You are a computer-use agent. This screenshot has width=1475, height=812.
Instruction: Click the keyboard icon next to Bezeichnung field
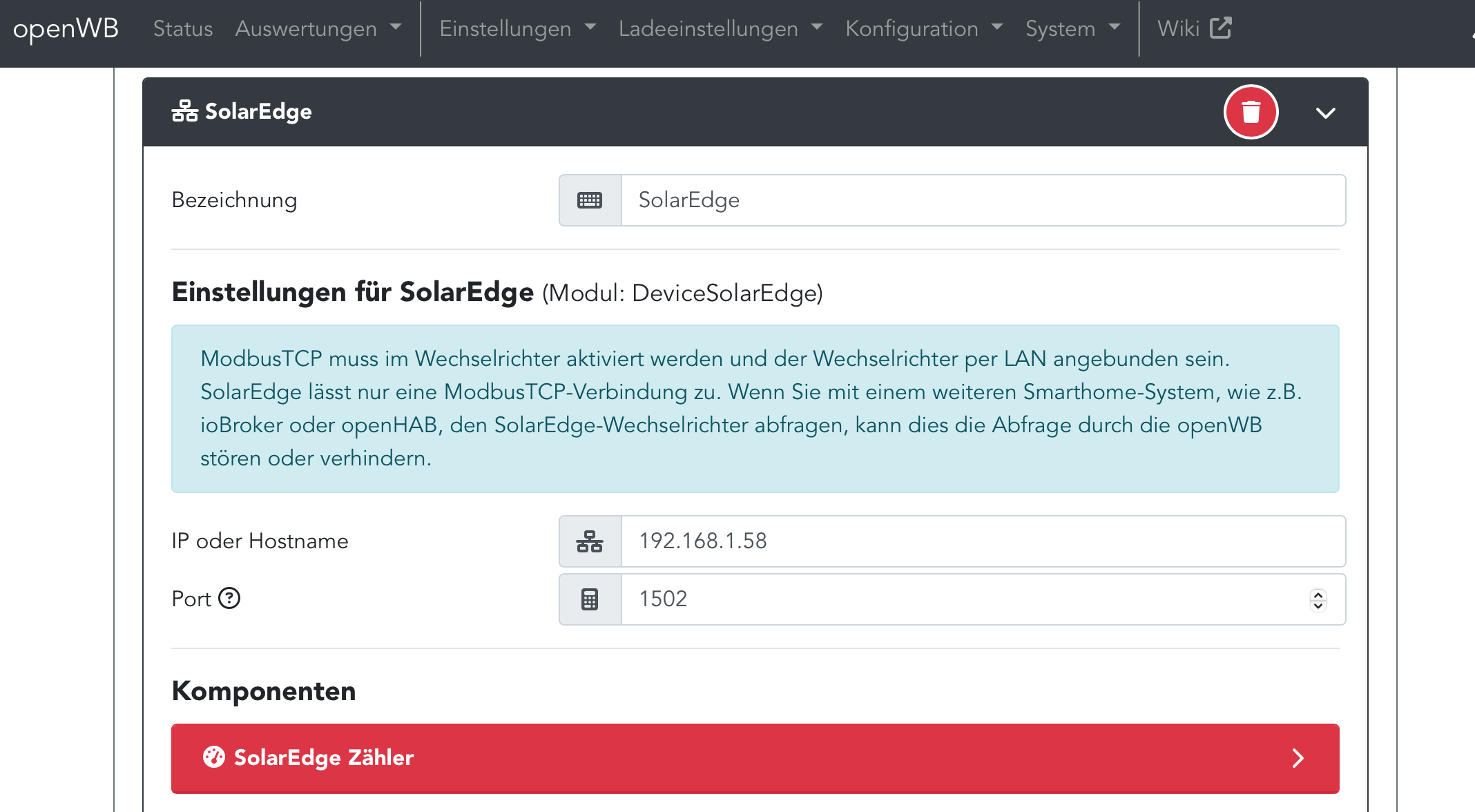coord(590,200)
